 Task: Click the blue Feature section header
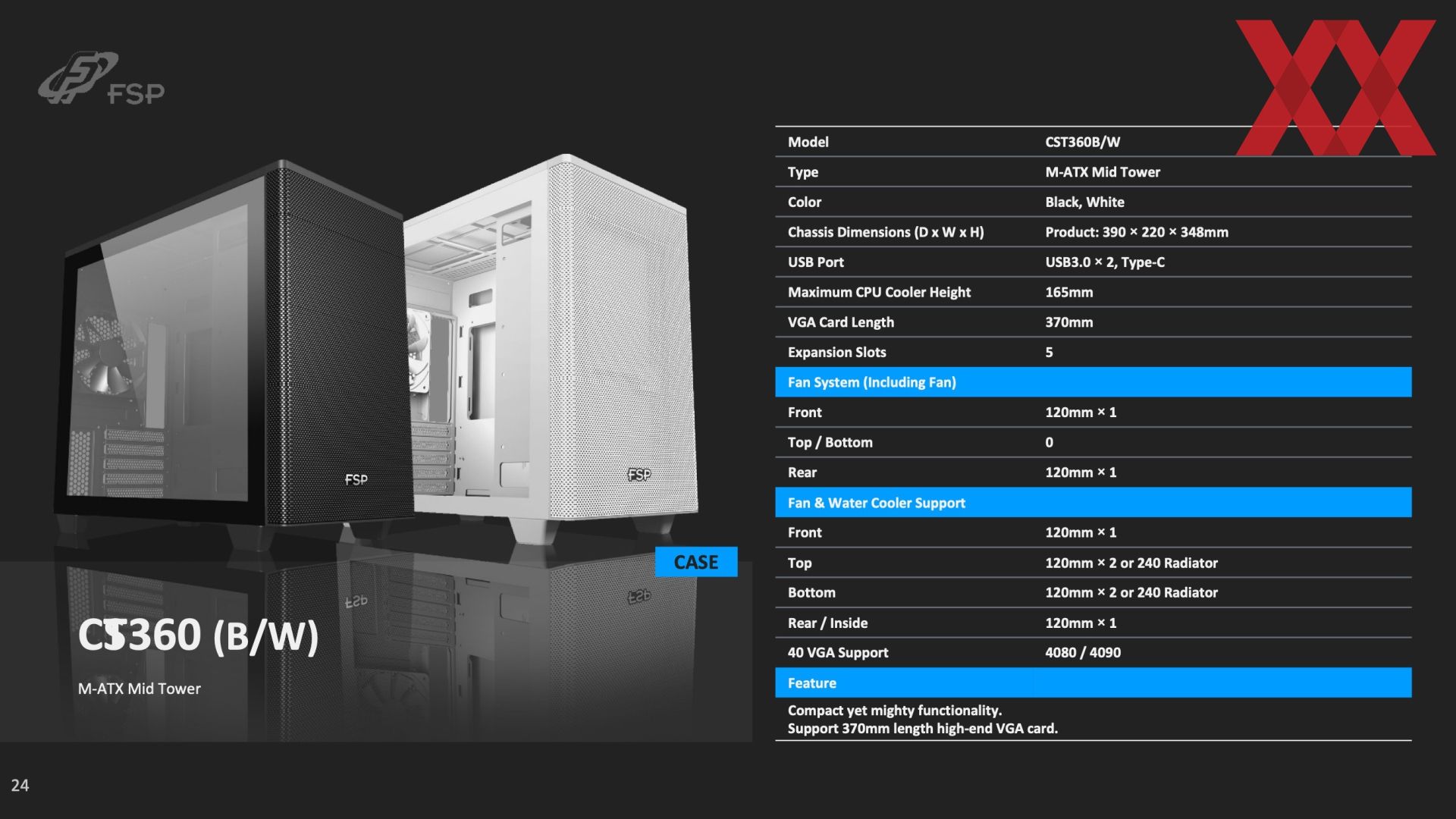(x=1093, y=682)
